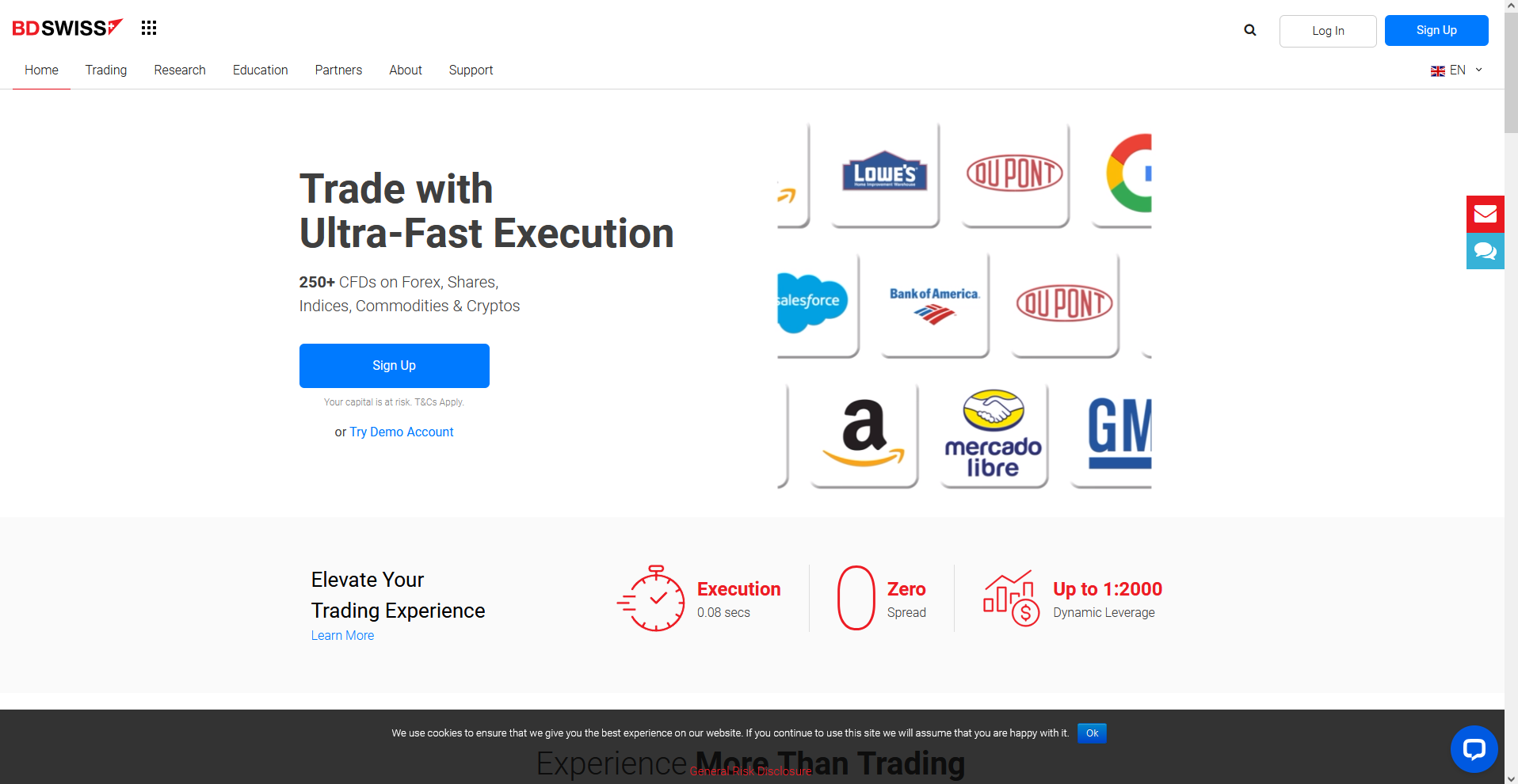The height and width of the screenshot is (784, 1518).
Task: Click the UK flag language icon
Action: coord(1437,71)
